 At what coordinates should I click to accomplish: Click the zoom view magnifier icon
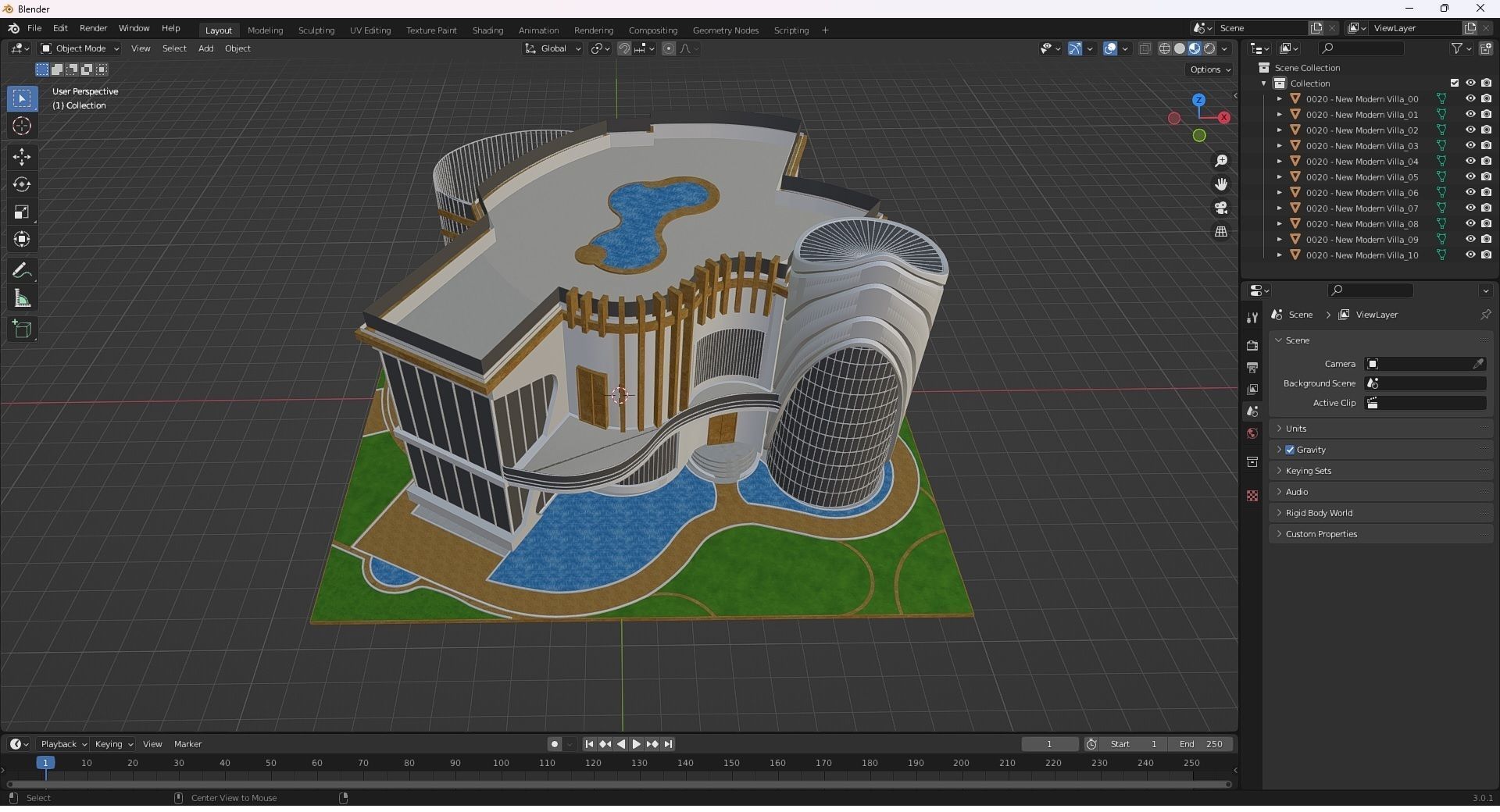[1221, 161]
